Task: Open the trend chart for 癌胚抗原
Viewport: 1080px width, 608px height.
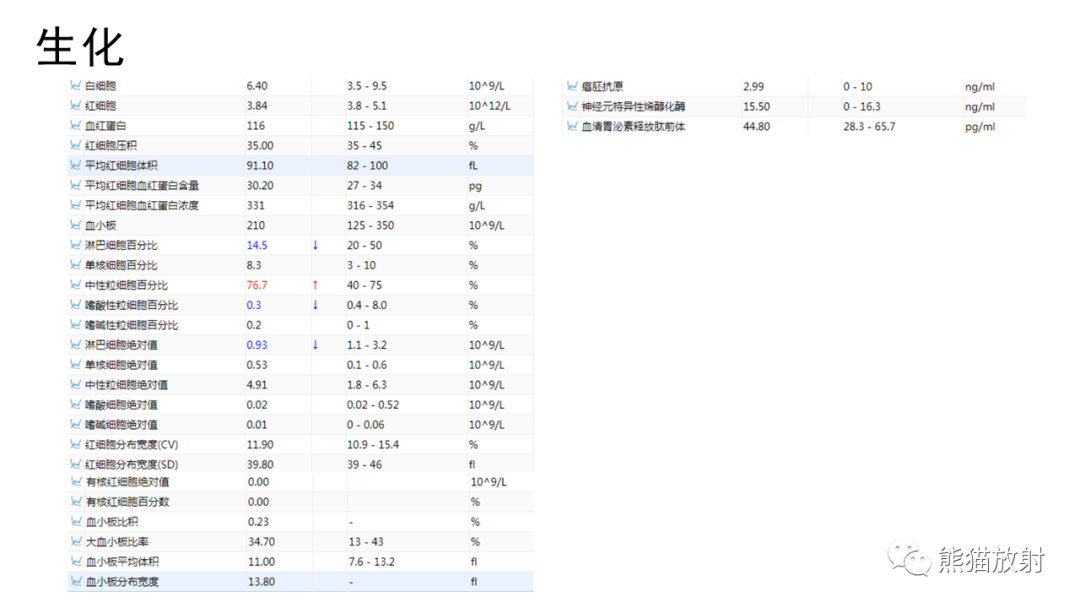Action: tap(571, 86)
